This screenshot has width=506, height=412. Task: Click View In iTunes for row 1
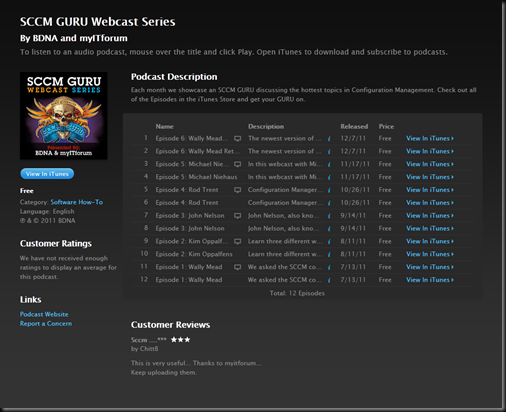(430, 138)
